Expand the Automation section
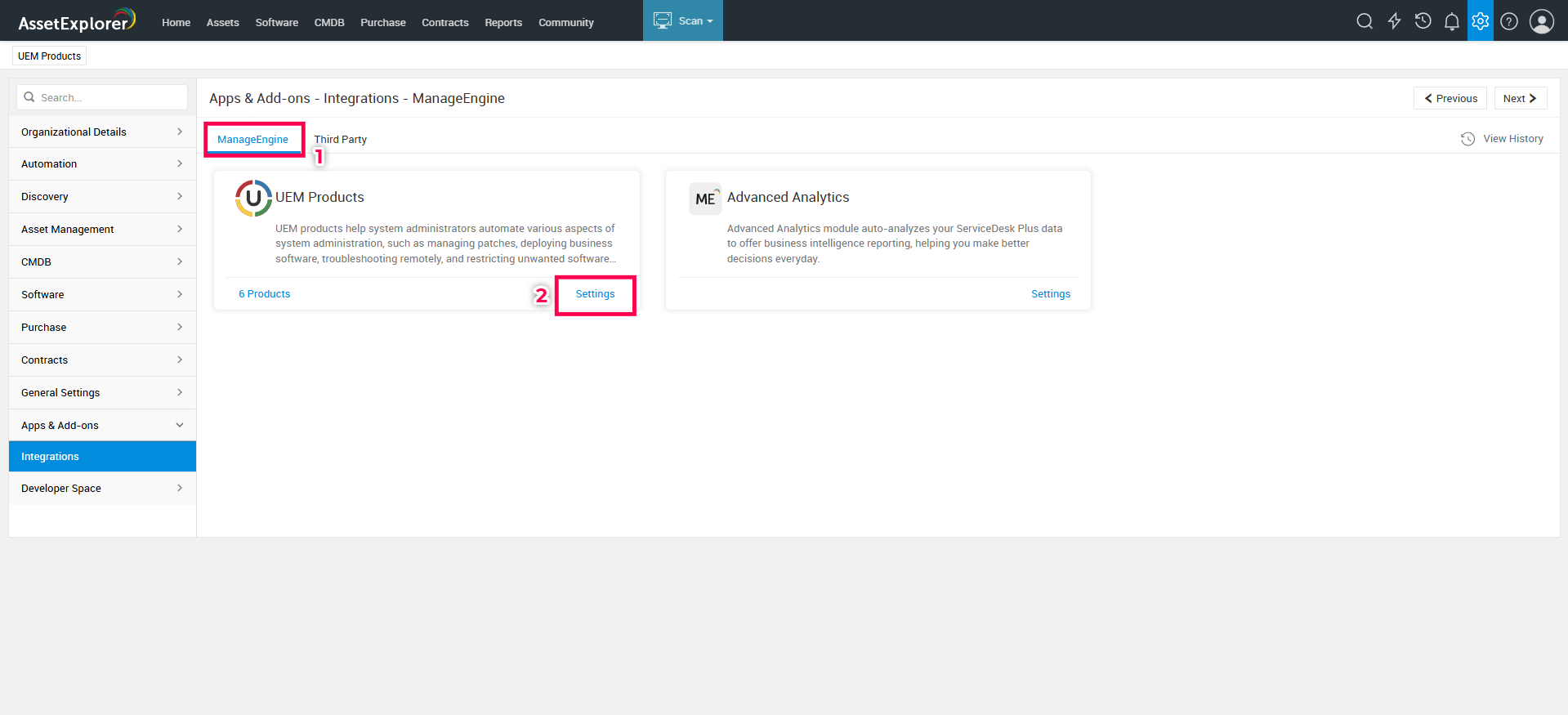This screenshot has height=715, width=1568. pos(102,164)
